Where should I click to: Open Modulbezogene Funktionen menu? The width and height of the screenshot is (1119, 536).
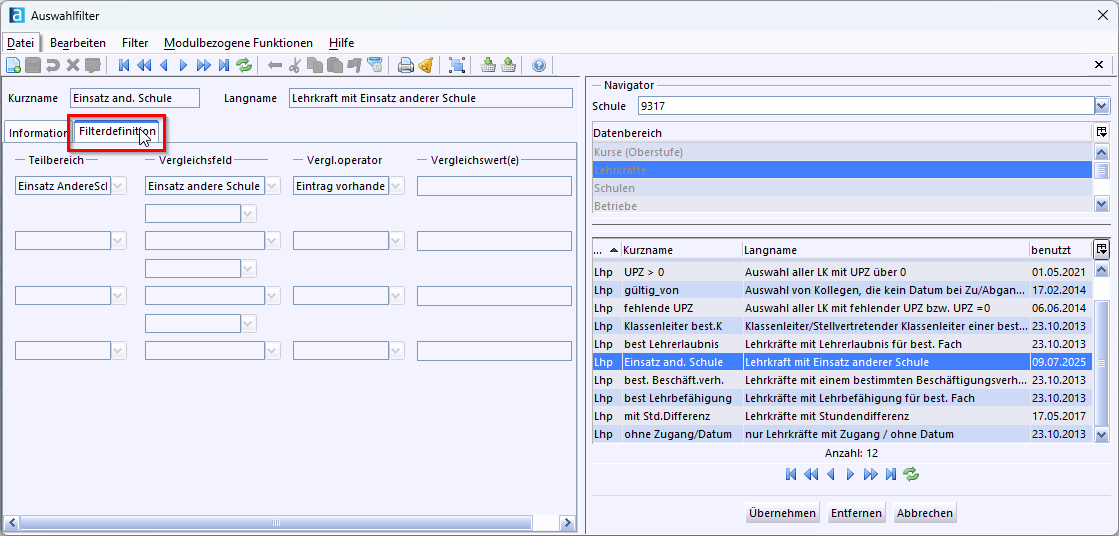(x=238, y=43)
